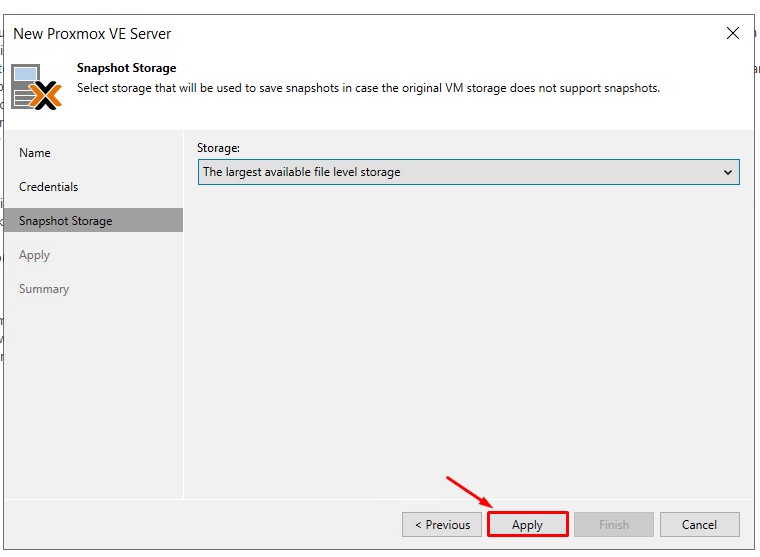Go back with the Previous button
Screen dimensions: 760x557
441,524
